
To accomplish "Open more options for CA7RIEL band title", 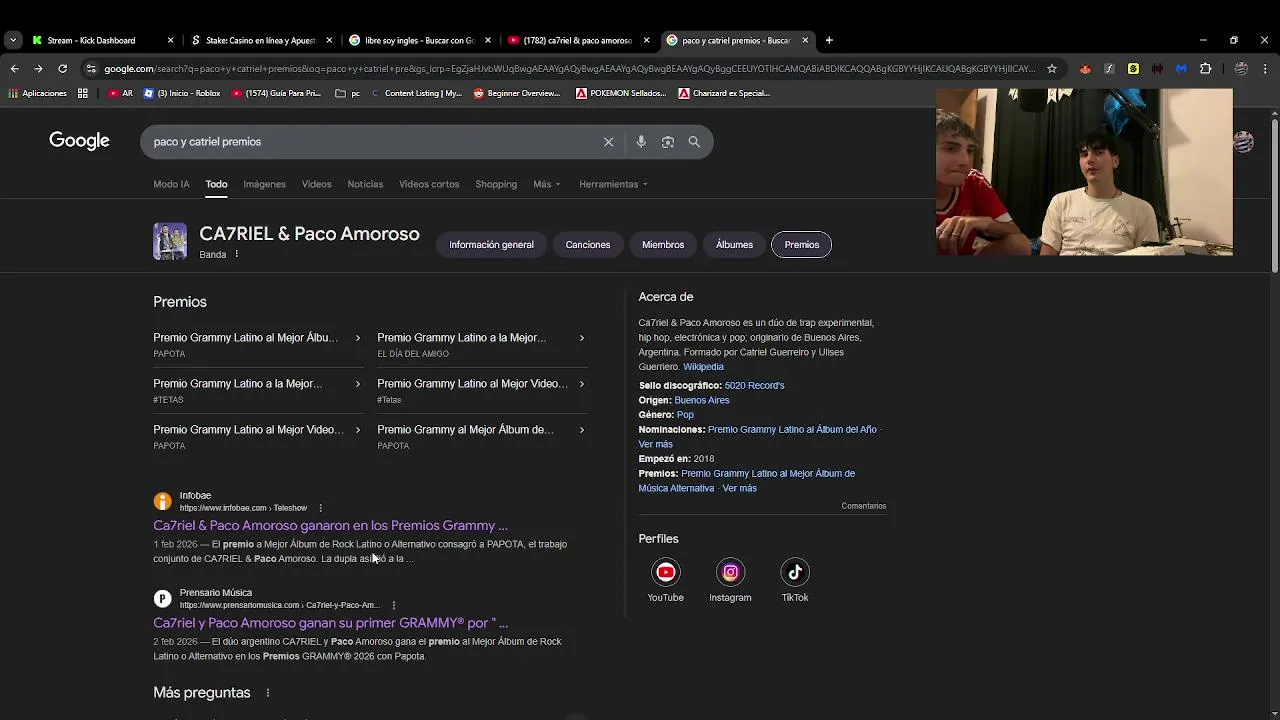I will (x=237, y=254).
